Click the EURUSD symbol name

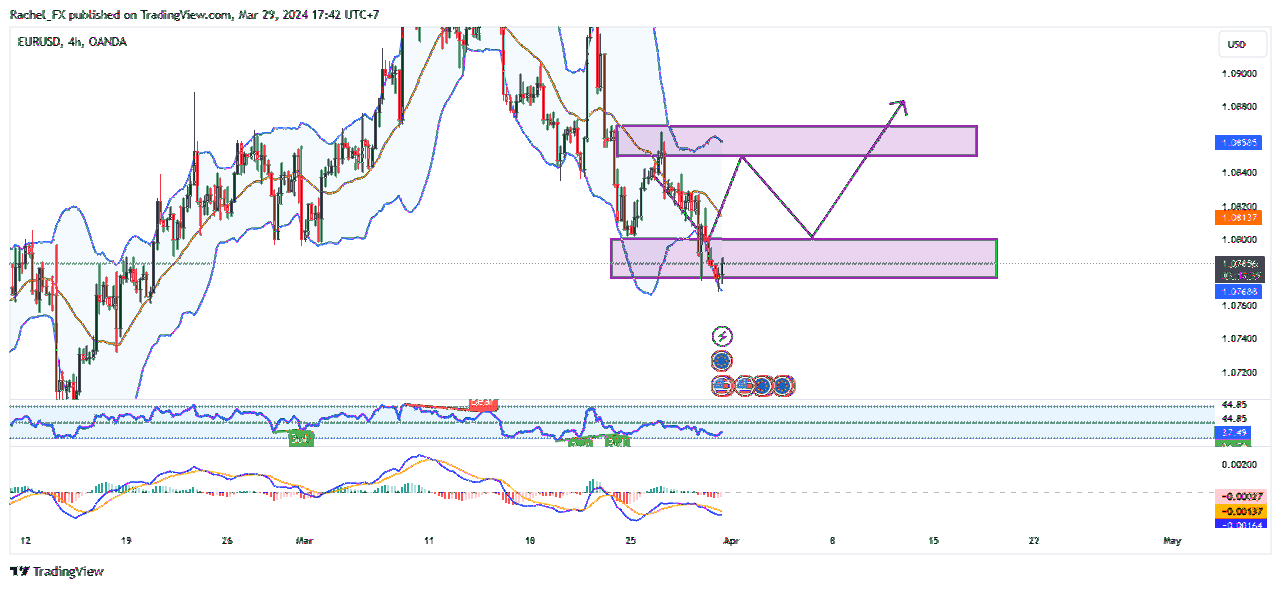pos(38,42)
